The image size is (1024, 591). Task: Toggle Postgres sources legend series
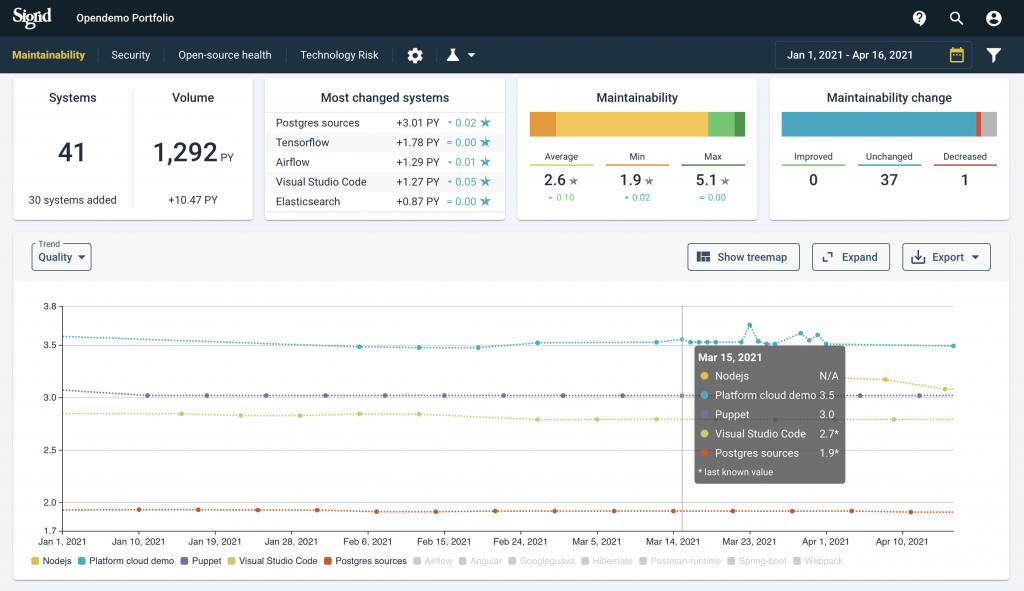pos(365,561)
